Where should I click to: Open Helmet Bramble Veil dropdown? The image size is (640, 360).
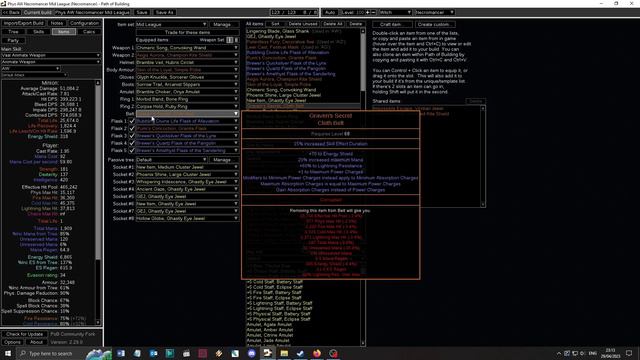(187, 62)
